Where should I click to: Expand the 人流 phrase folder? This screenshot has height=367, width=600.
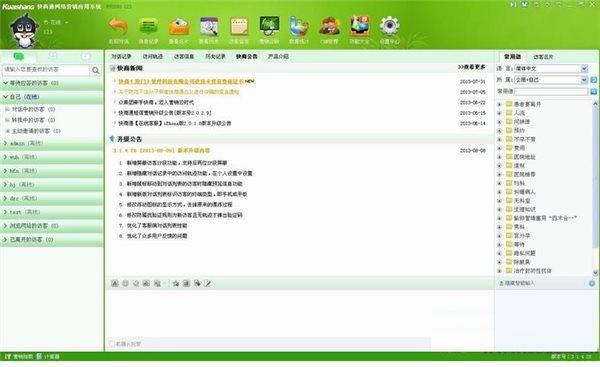point(499,113)
